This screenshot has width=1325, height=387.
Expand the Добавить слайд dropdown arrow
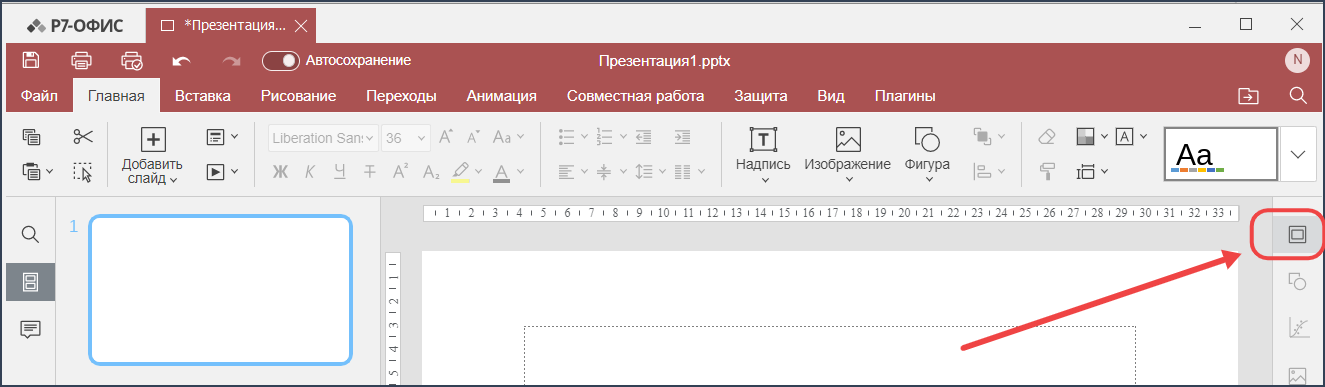pyautogui.click(x=173, y=181)
